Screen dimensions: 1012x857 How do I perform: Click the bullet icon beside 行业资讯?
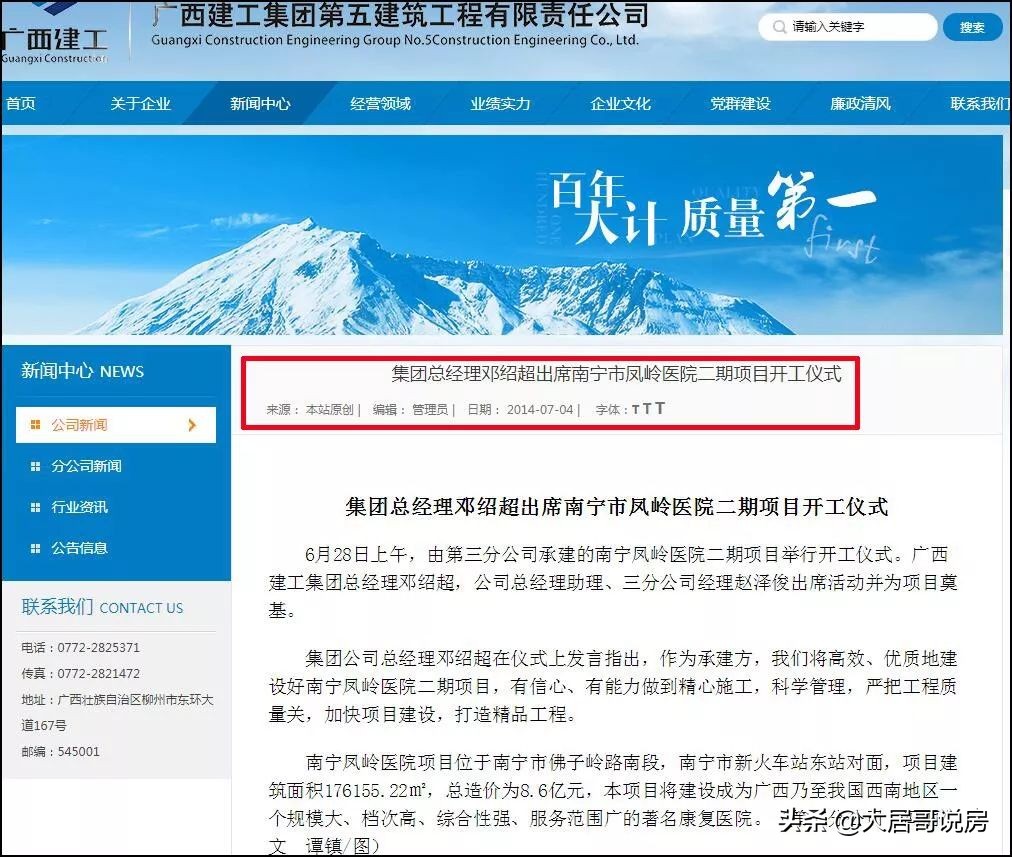click(x=36, y=507)
